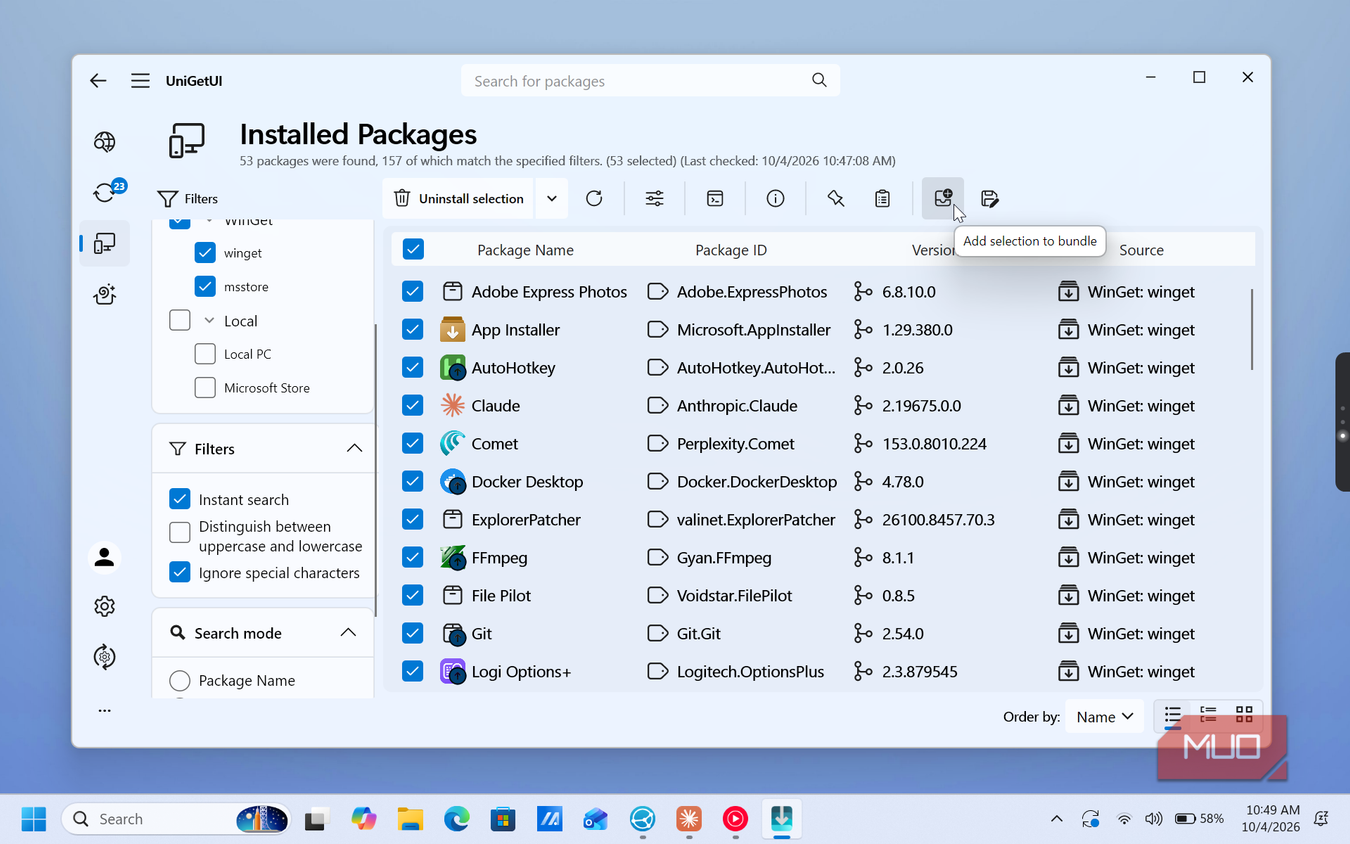Sort by Package ID column header
The width and height of the screenshot is (1350, 844).
coord(731,250)
